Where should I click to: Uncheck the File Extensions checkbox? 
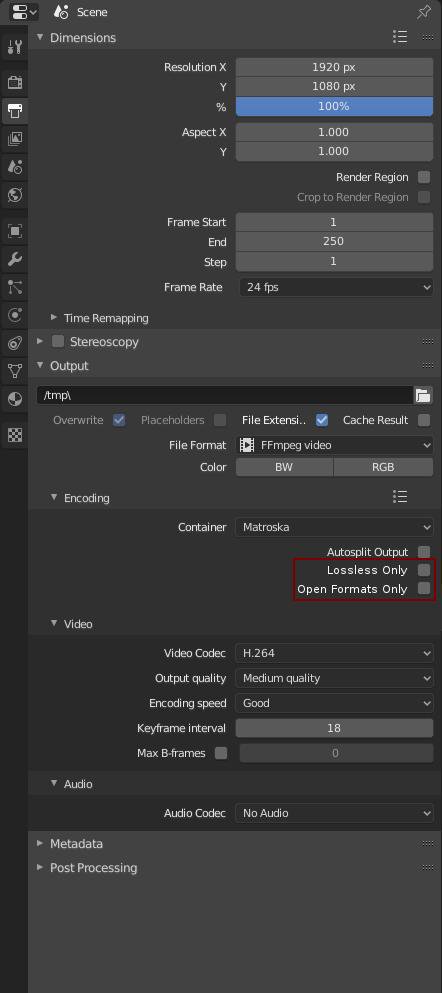[322, 420]
